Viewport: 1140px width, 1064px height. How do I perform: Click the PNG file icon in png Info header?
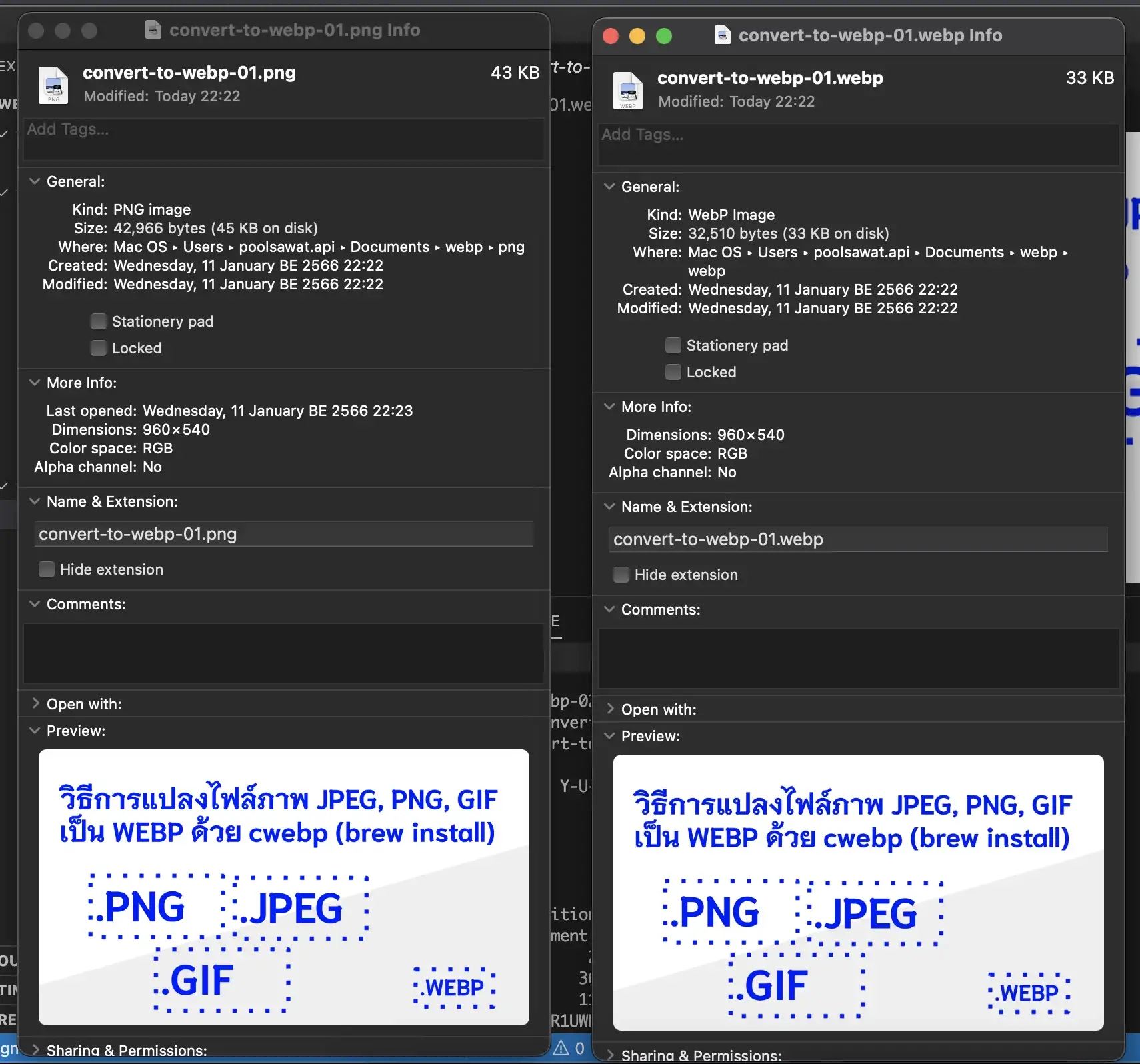pos(54,85)
